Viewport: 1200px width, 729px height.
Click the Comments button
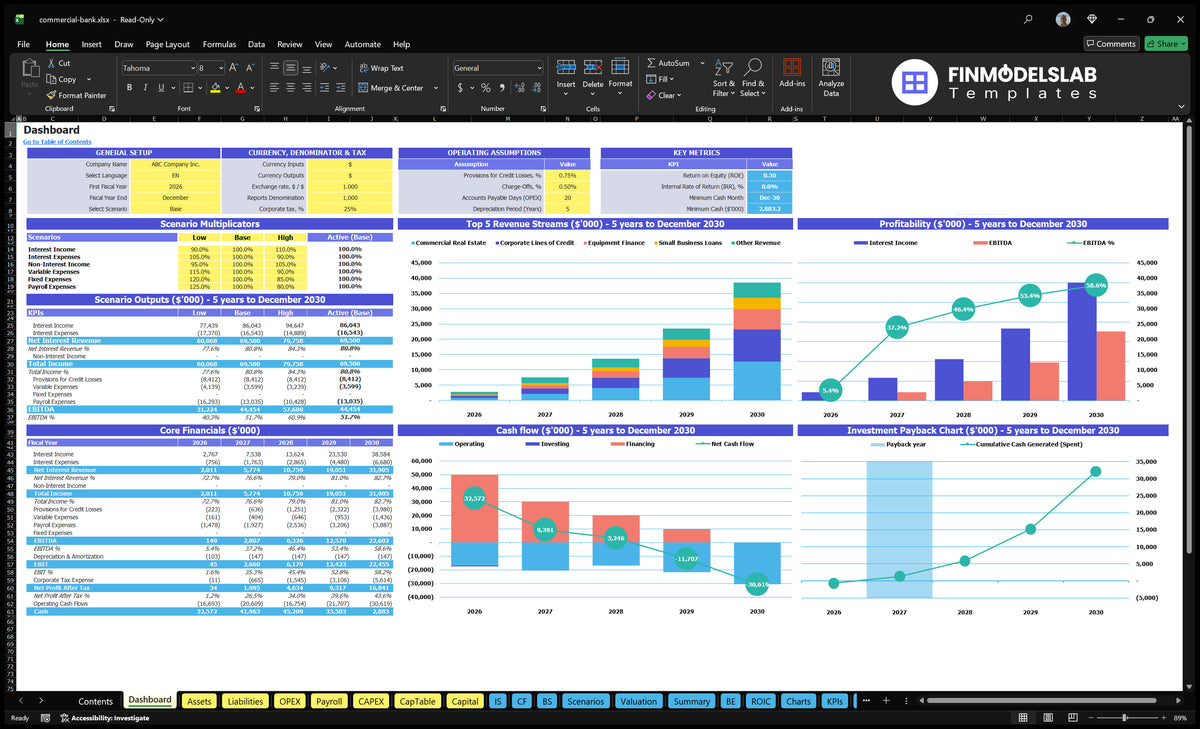coord(1111,44)
